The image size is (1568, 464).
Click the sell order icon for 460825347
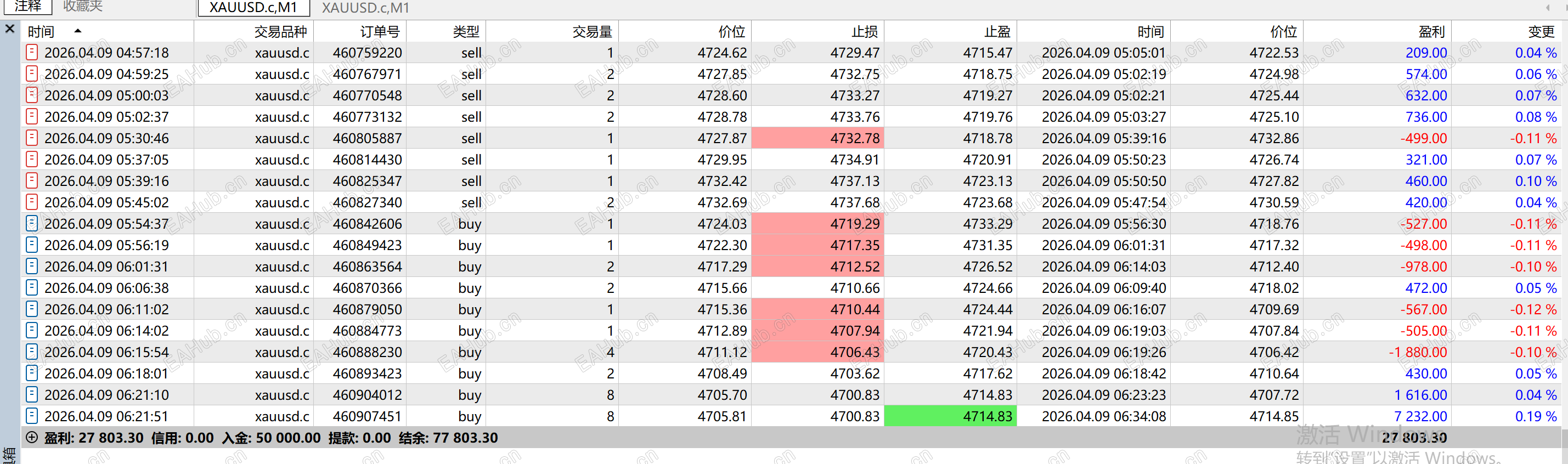click(32, 180)
